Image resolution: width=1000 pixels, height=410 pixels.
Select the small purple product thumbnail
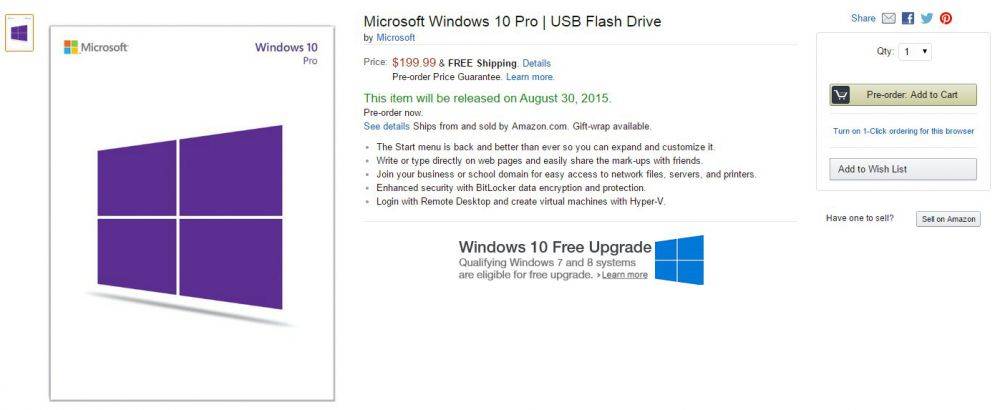tap(19, 34)
